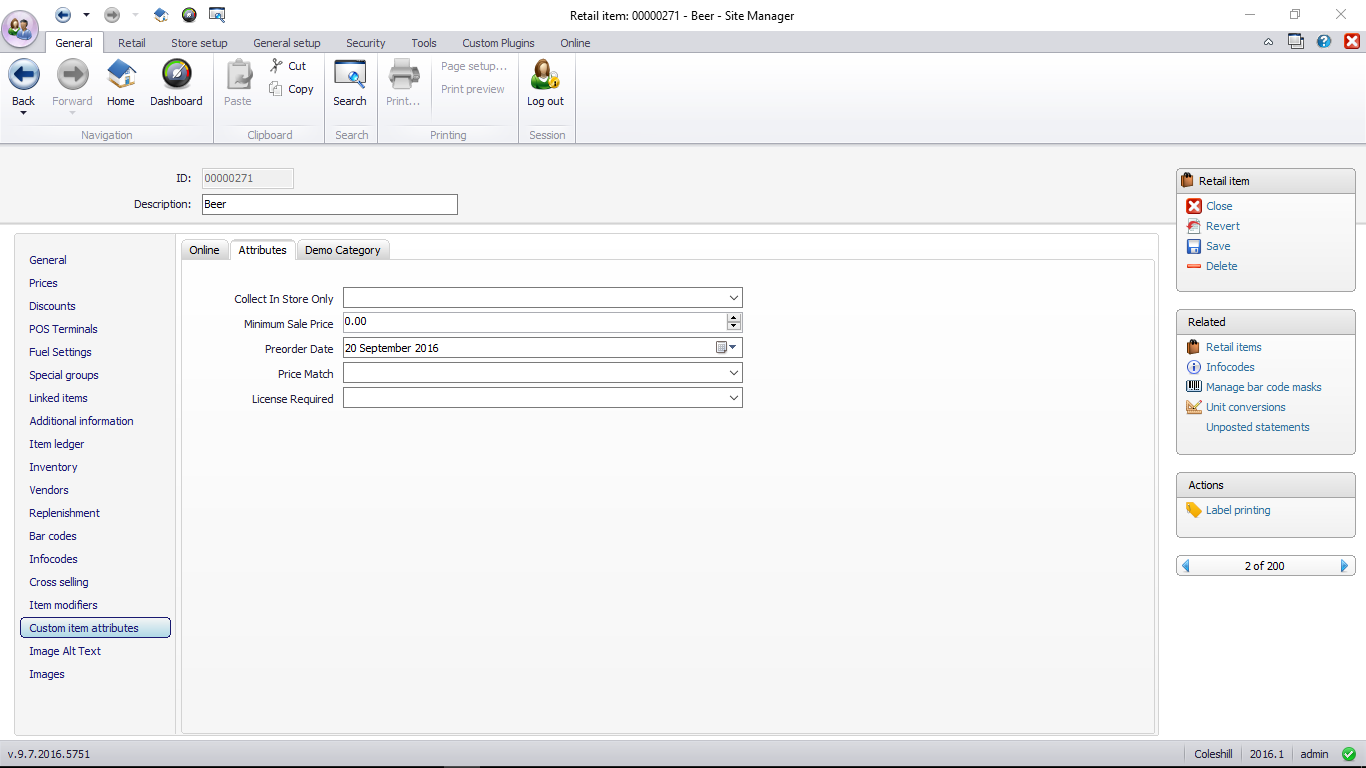Select Inventory in the left sidebar
This screenshot has width=1366, height=768.
53,467
